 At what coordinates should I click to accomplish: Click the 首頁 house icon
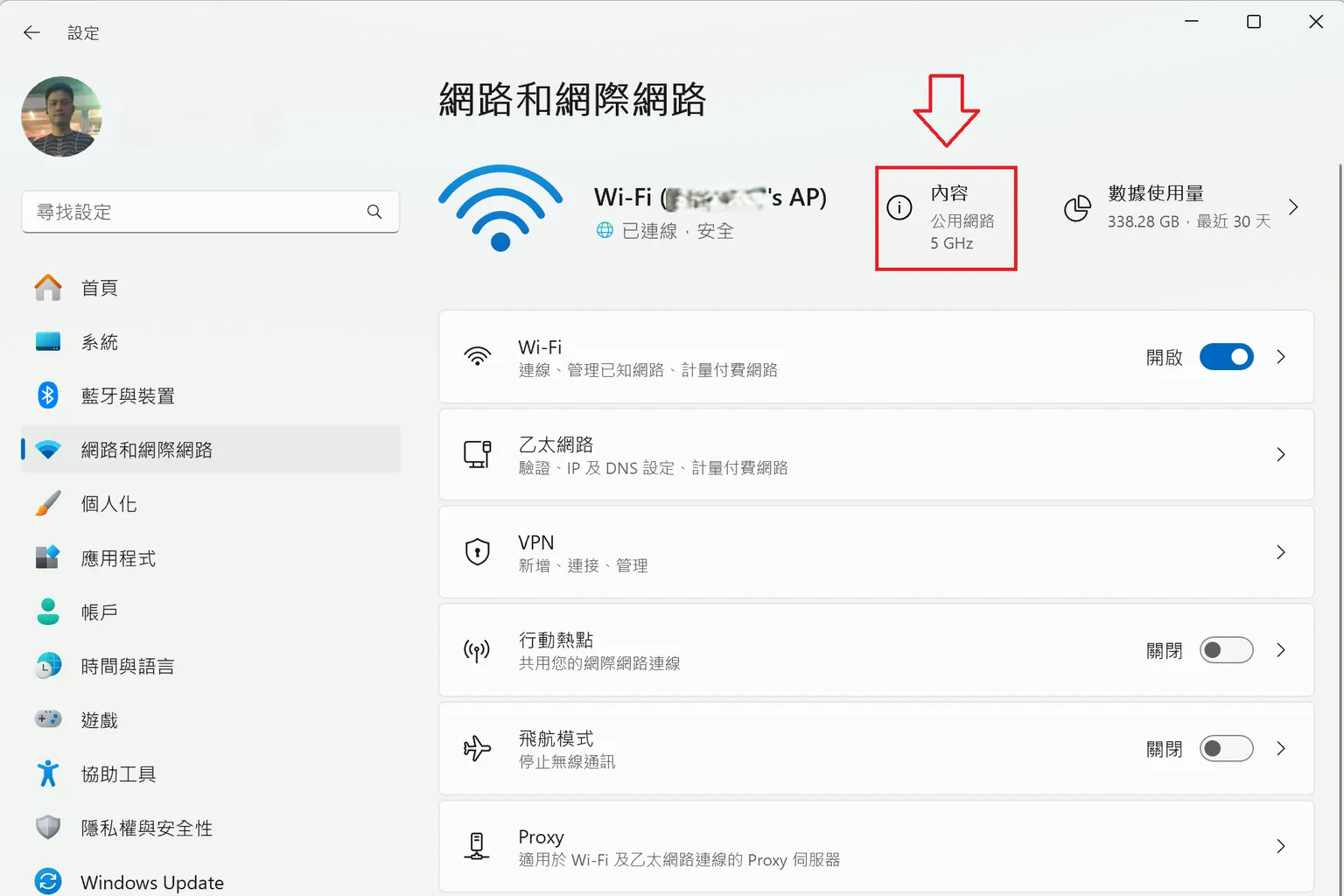pos(48,288)
